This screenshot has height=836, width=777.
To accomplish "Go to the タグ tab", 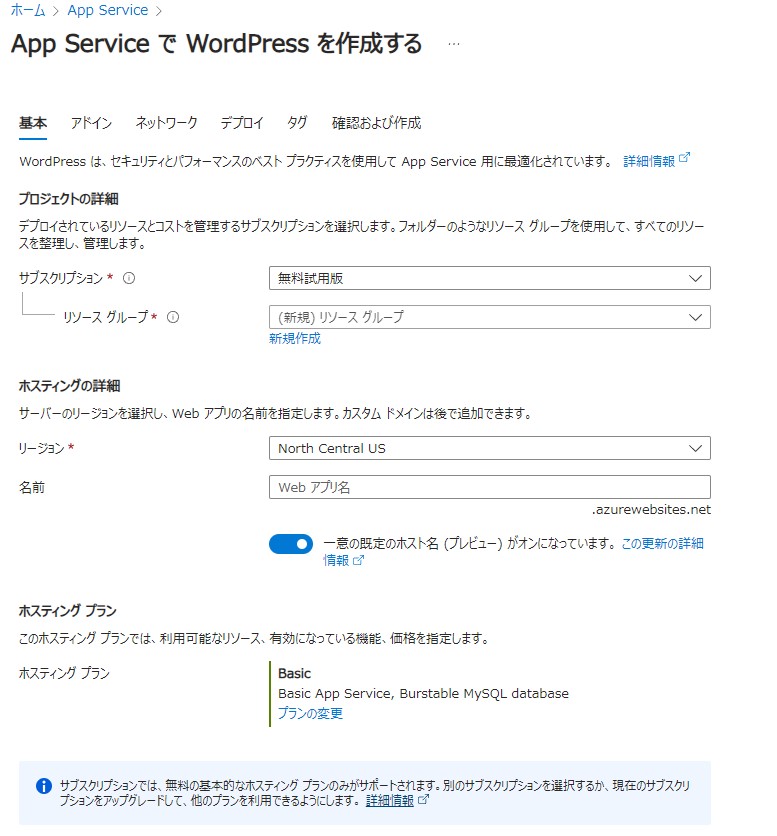I will [x=297, y=123].
